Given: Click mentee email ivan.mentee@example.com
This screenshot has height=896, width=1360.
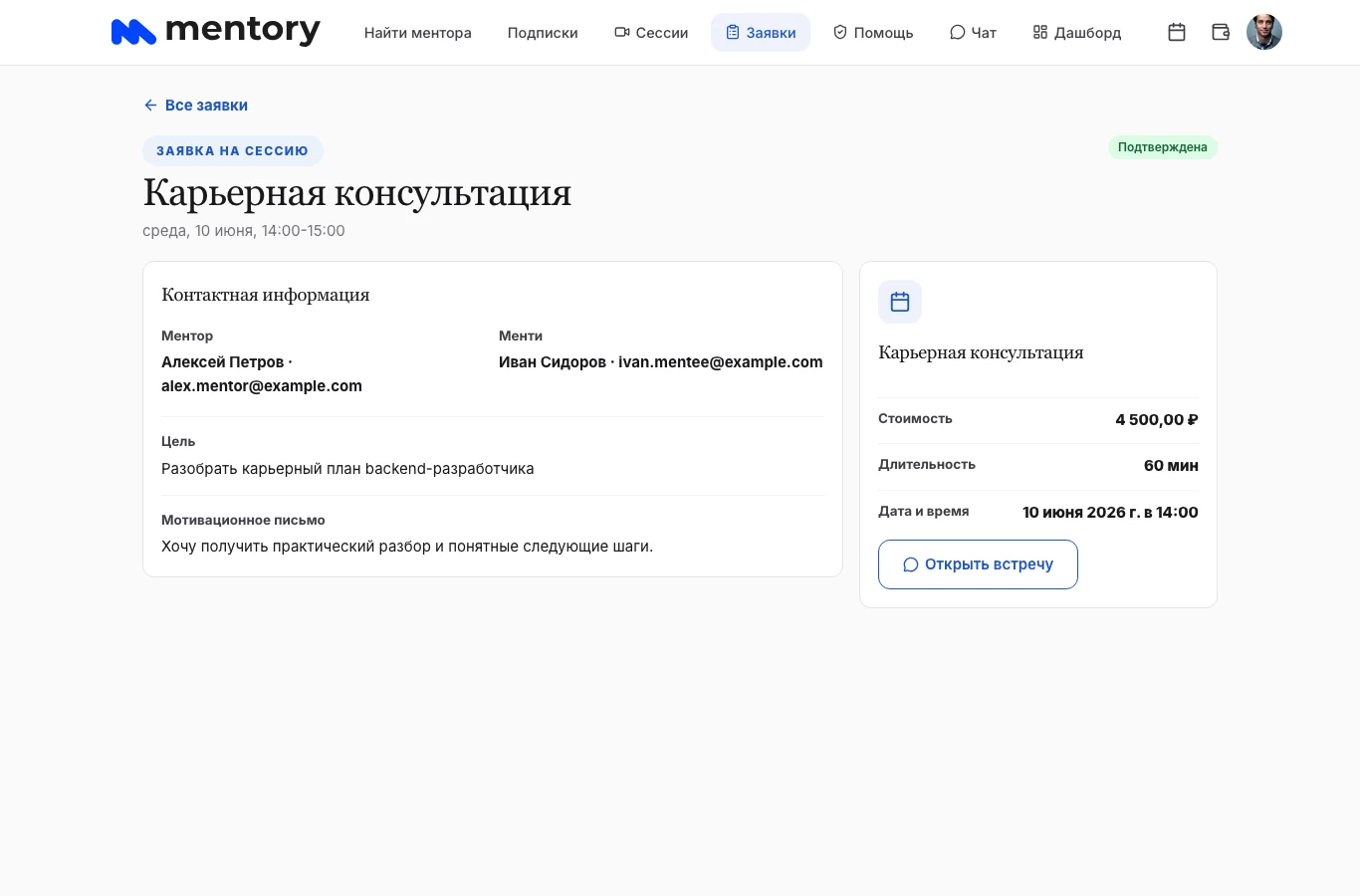Looking at the screenshot, I should 721,362.
